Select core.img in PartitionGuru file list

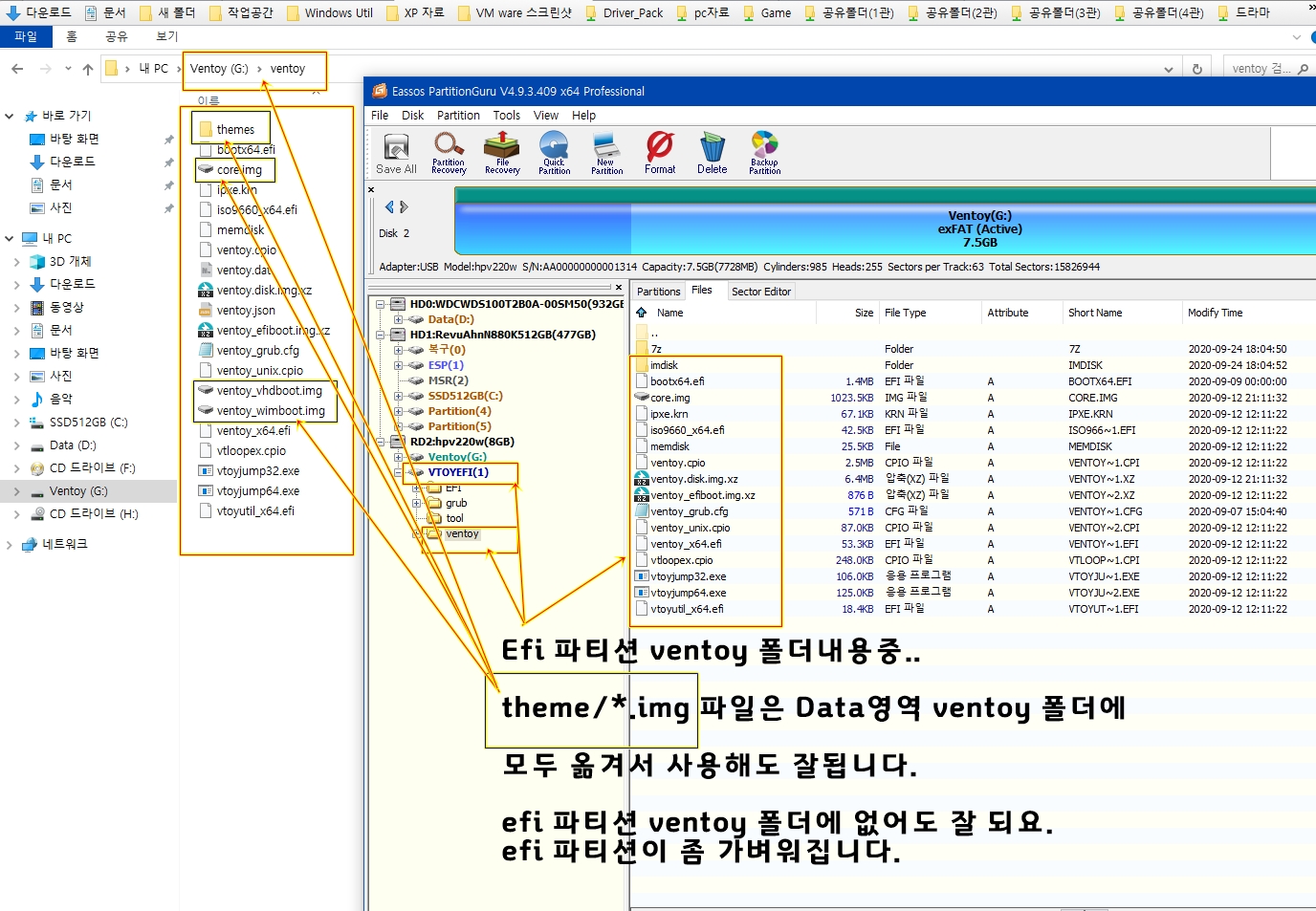pos(669,398)
